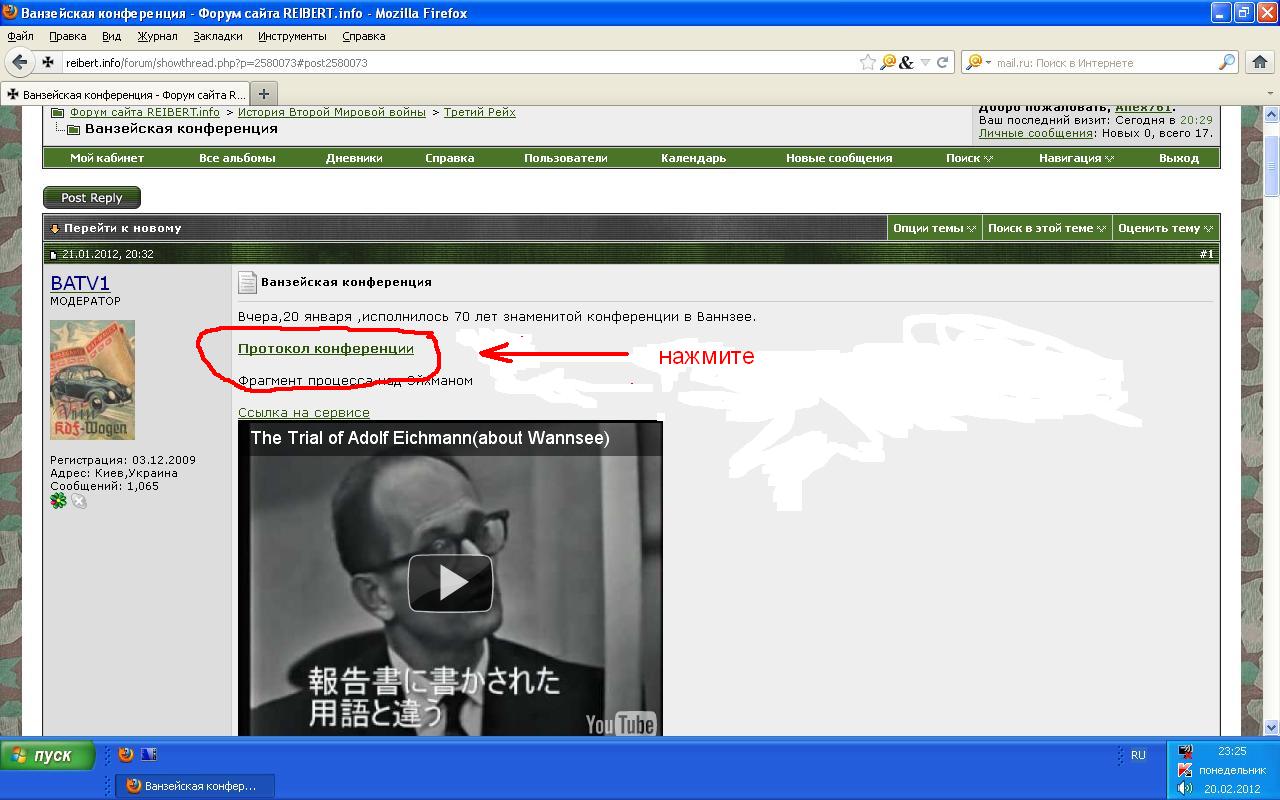
Task: Click the Post Reply button
Action: point(91,198)
